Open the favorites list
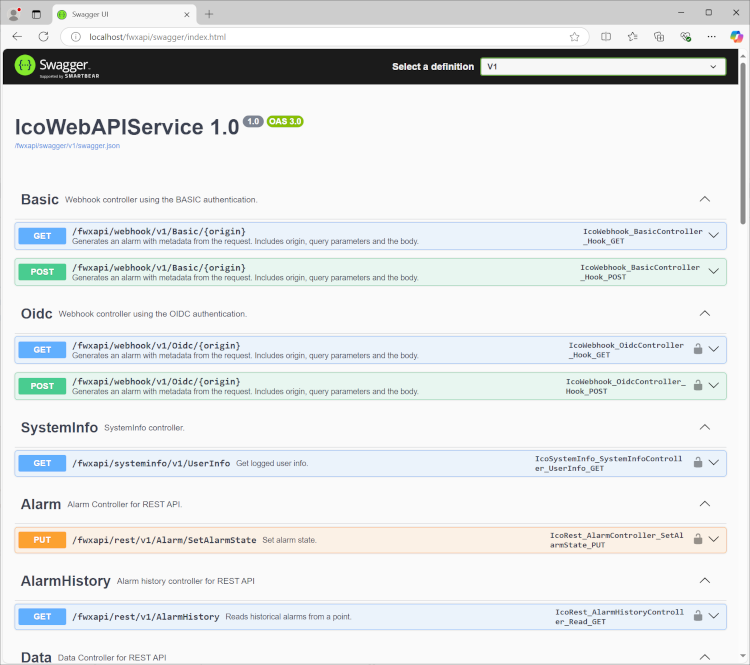The image size is (750, 665). 632,37
